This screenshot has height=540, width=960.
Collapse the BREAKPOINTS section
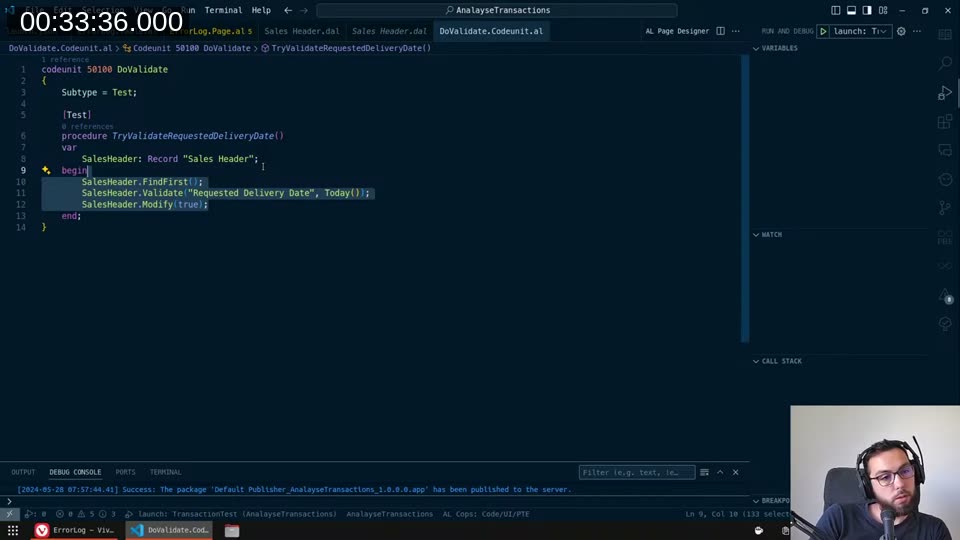[771, 501]
